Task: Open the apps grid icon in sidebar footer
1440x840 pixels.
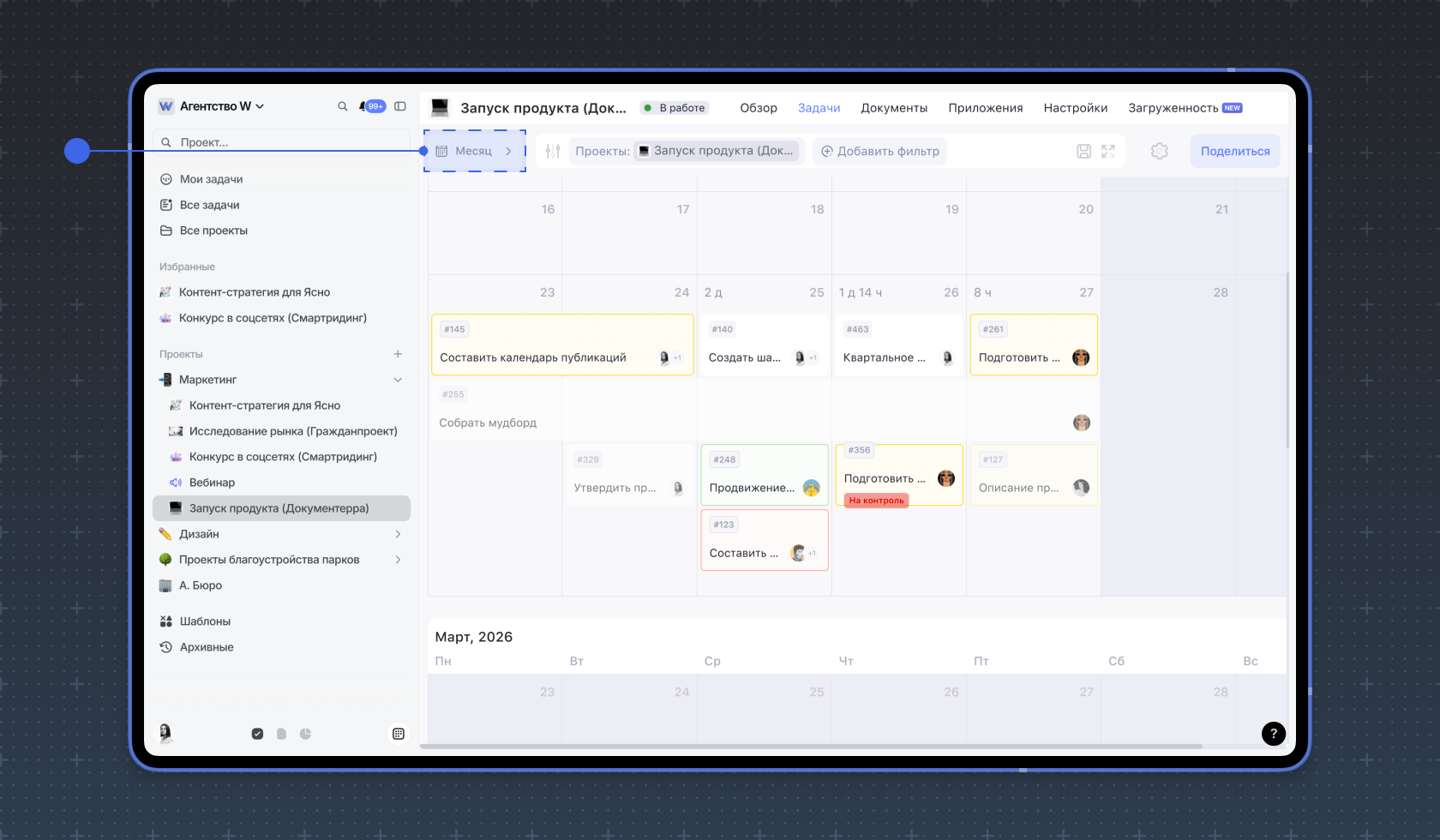Action: tap(398, 734)
